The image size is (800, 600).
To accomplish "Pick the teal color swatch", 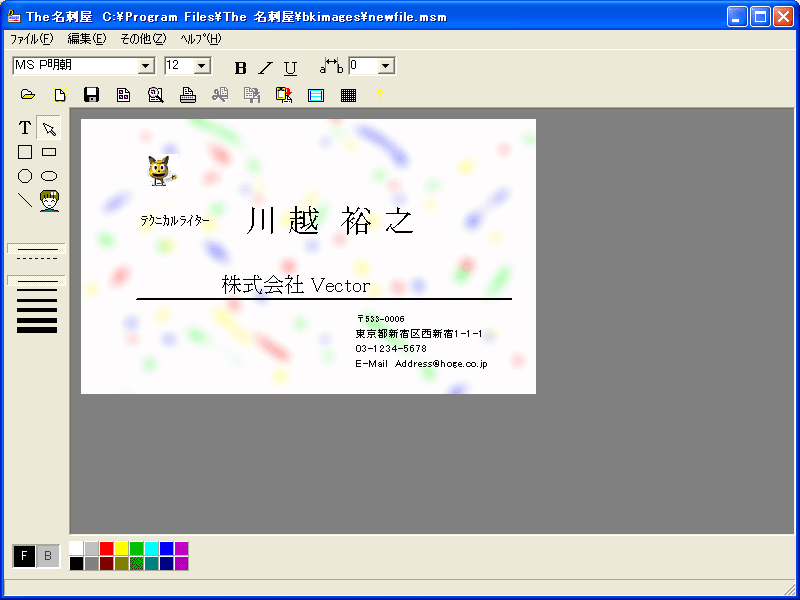I will 152,563.
